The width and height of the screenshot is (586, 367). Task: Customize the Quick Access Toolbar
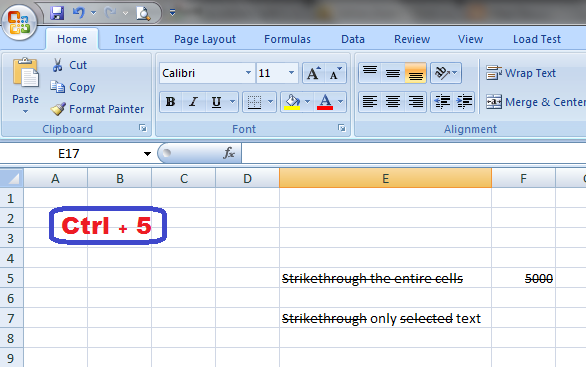pos(172,13)
